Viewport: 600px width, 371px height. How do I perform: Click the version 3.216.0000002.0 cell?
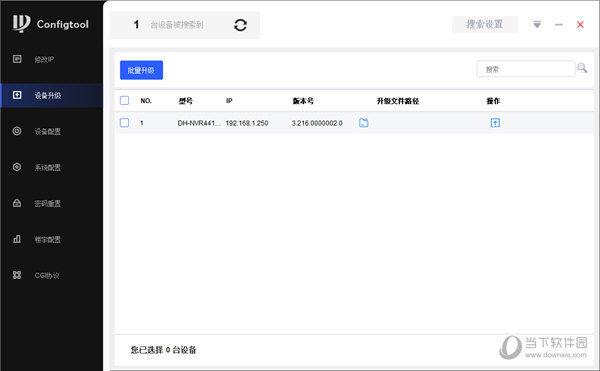(317, 123)
